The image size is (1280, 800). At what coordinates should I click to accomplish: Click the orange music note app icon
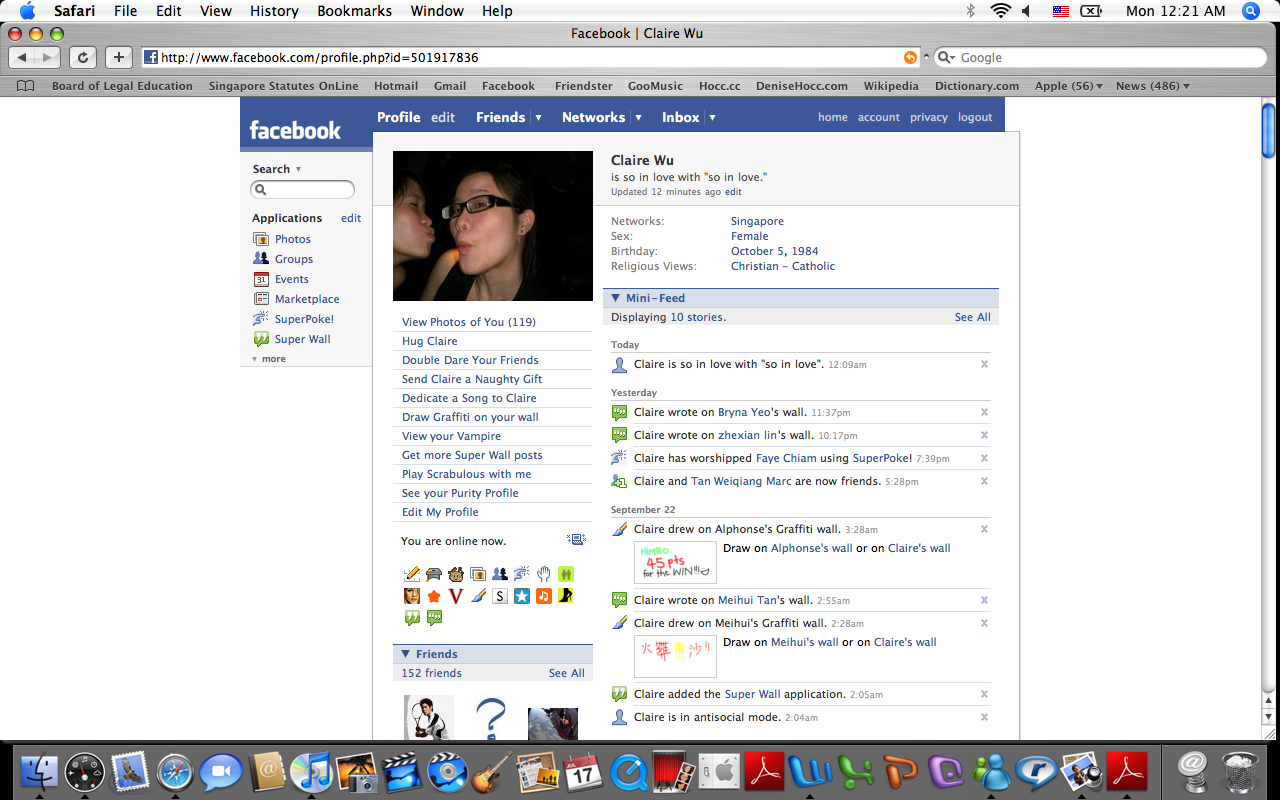(544, 596)
